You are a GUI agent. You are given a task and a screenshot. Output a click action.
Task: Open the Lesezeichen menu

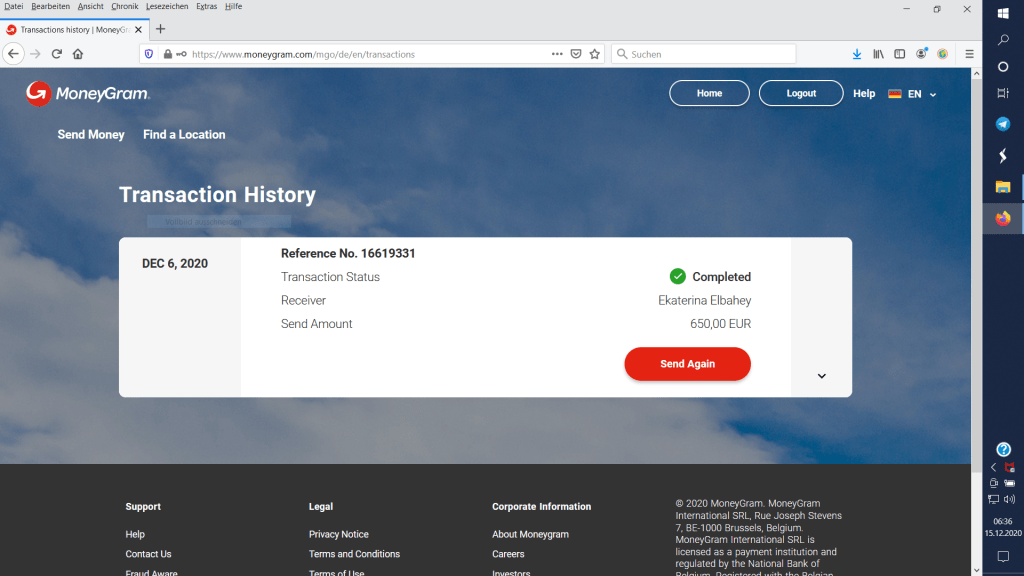167,6
